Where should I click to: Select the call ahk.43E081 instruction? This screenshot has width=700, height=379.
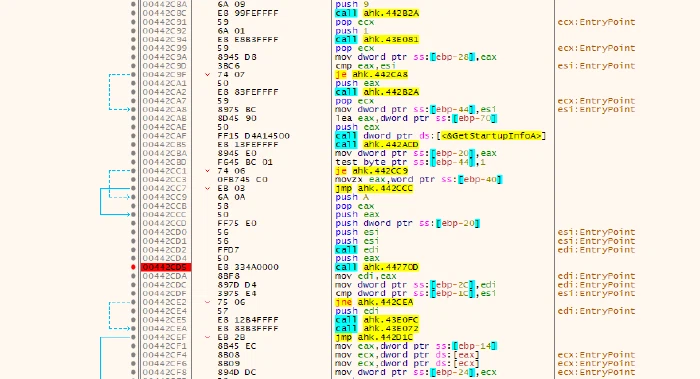[377, 39]
